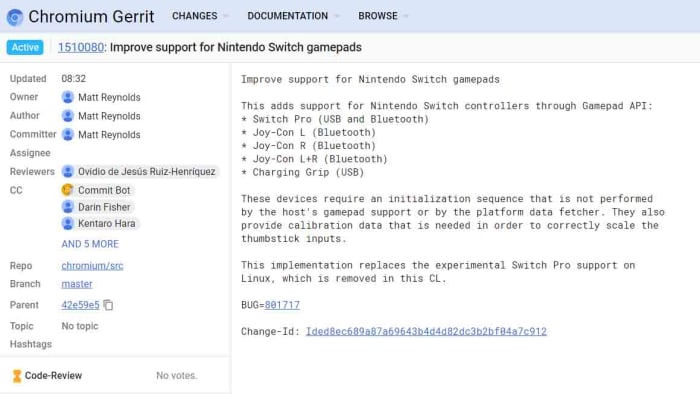This screenshot has height=394, width=700.
Task: Select the Kentaro Hara CC chip
Action: pos(100,224)
